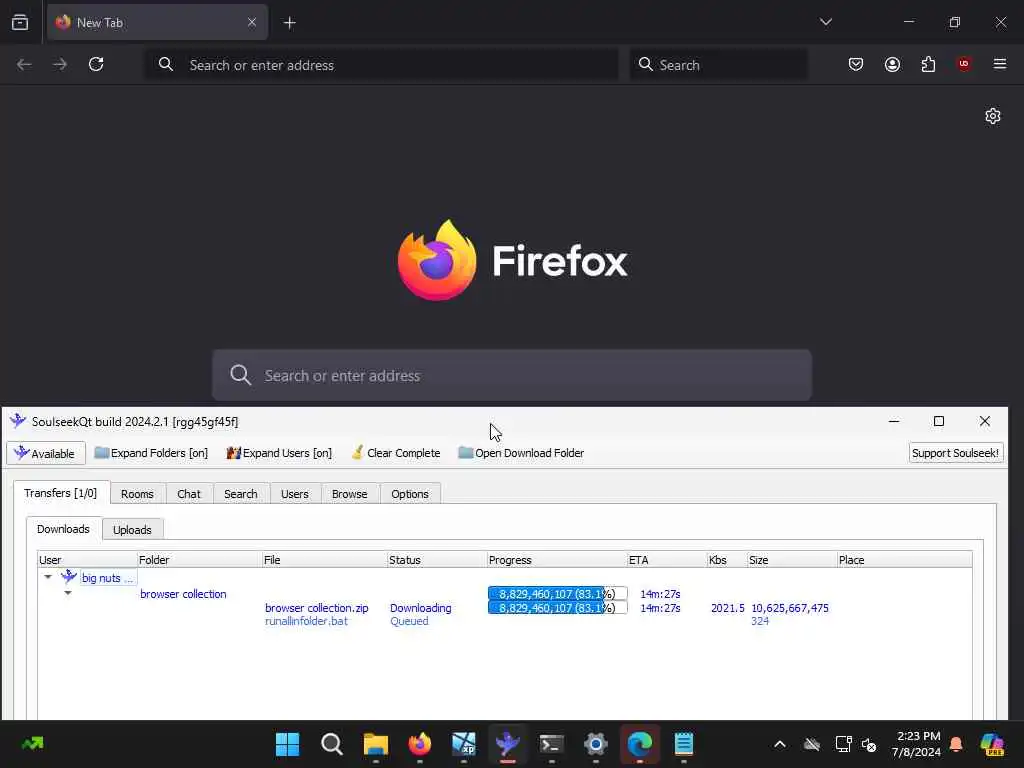Click the Support Soulseek! button
Screen dimensions: 1024x768
tap(955, 453)
